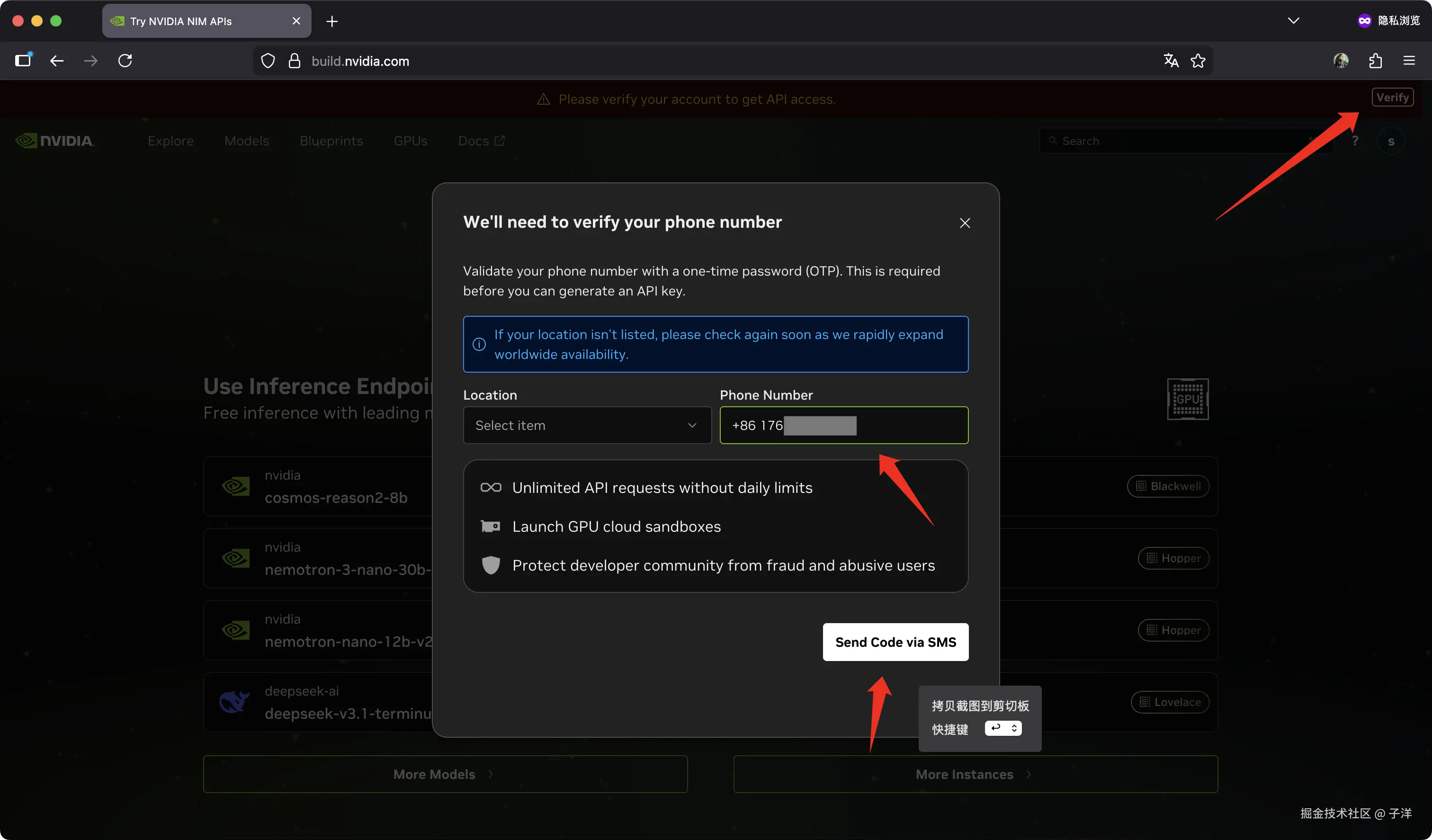Bookmark page with star icon
Screen dimensions: 1432x840
pos(1198,61)
